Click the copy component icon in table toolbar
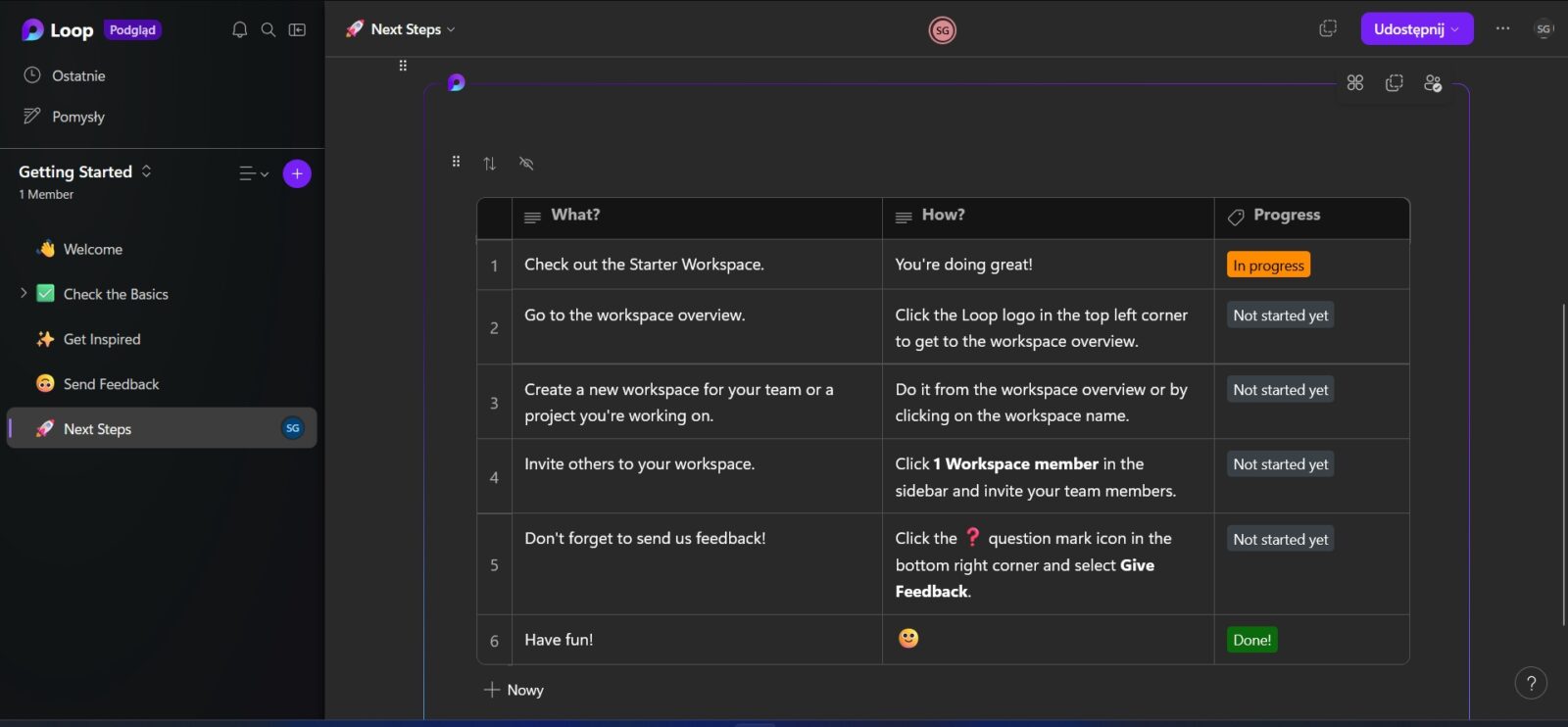Image resolution: width=1568 pixels, height=727 pixels. [1394, 83]
